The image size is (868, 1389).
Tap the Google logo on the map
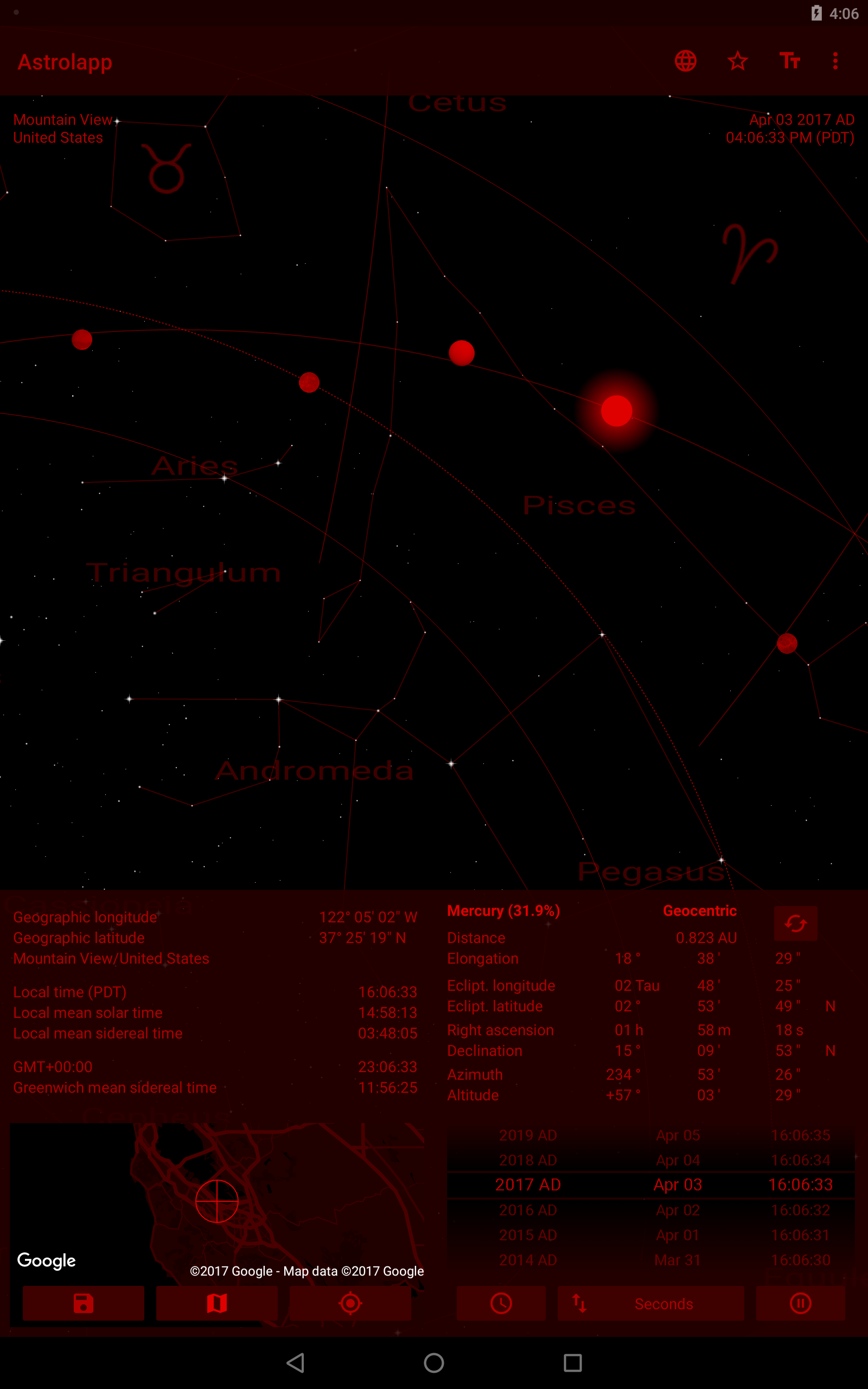point(47,1260)
